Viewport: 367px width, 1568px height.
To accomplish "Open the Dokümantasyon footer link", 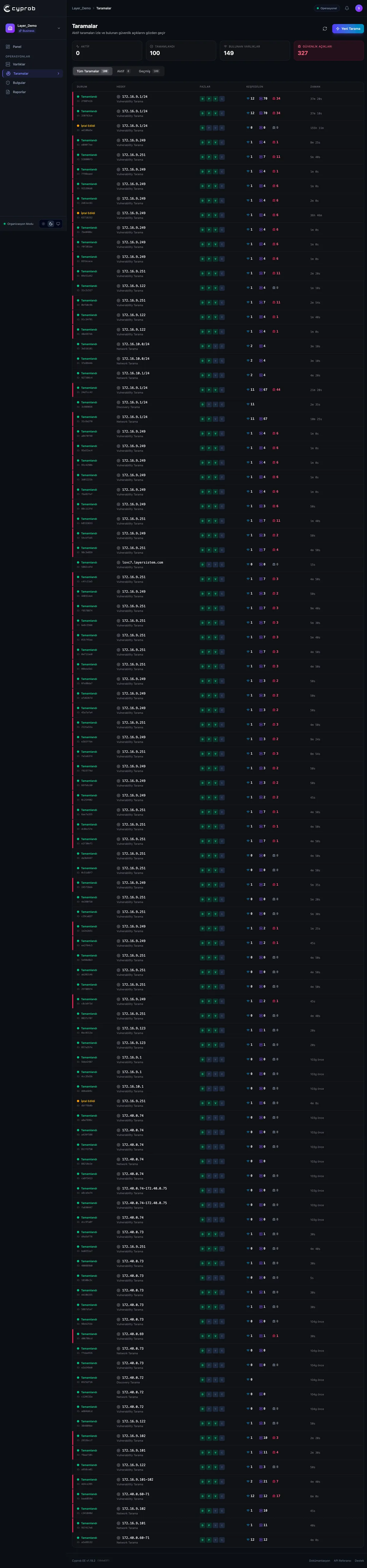I will coord(320,1561).
